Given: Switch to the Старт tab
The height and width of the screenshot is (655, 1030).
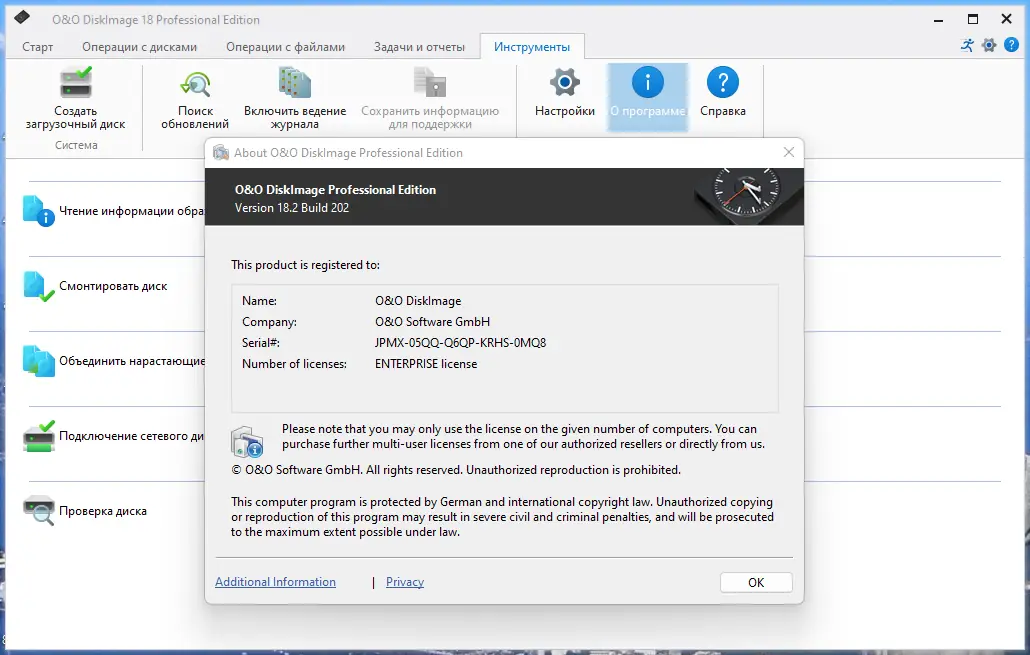Looking at the screenshot, I should (37, 47).
